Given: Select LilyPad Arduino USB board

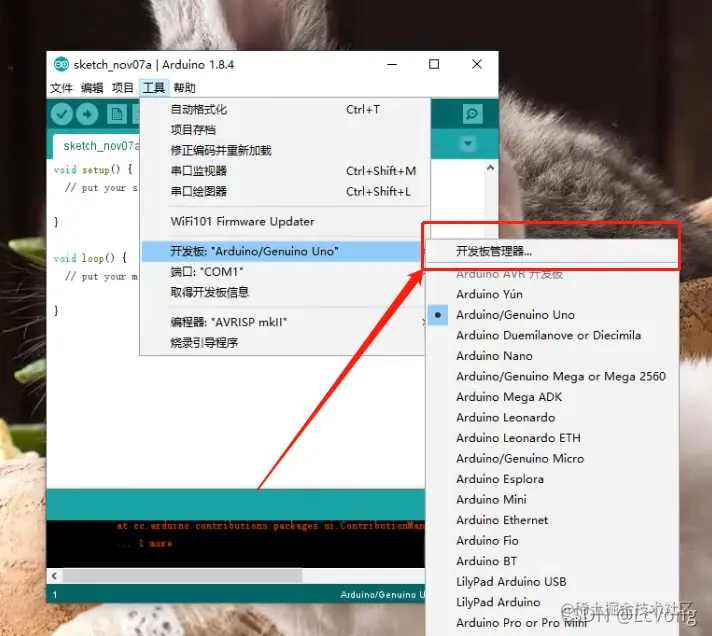Looking at the screenshot, I should click(x=552, y=582).
